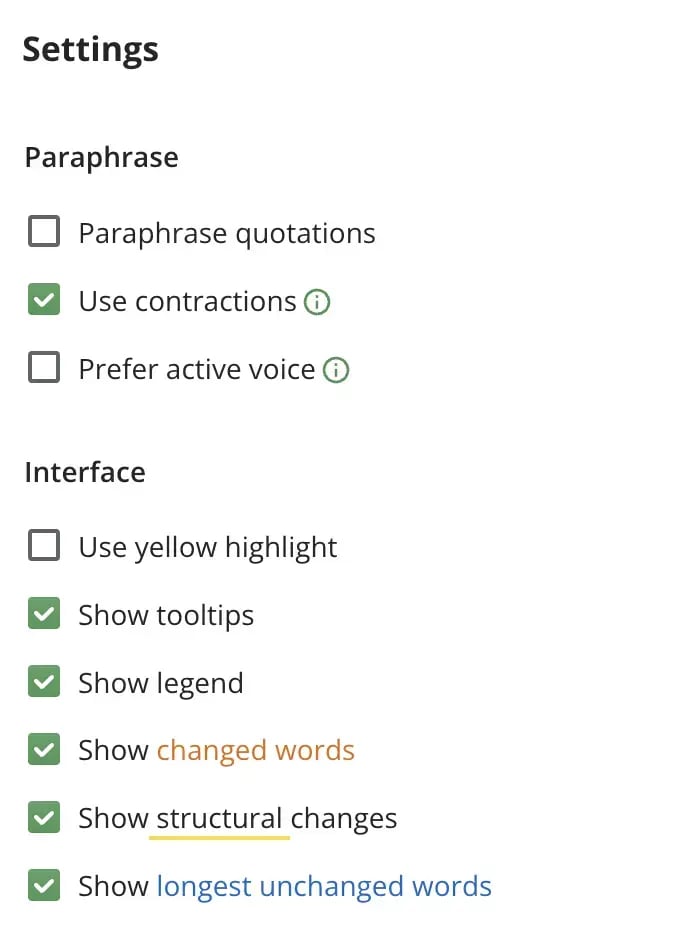Click the orange "changed words" text
Image resolution: width=692 pixels, height=928 pixels.
(x=255, y=750)
